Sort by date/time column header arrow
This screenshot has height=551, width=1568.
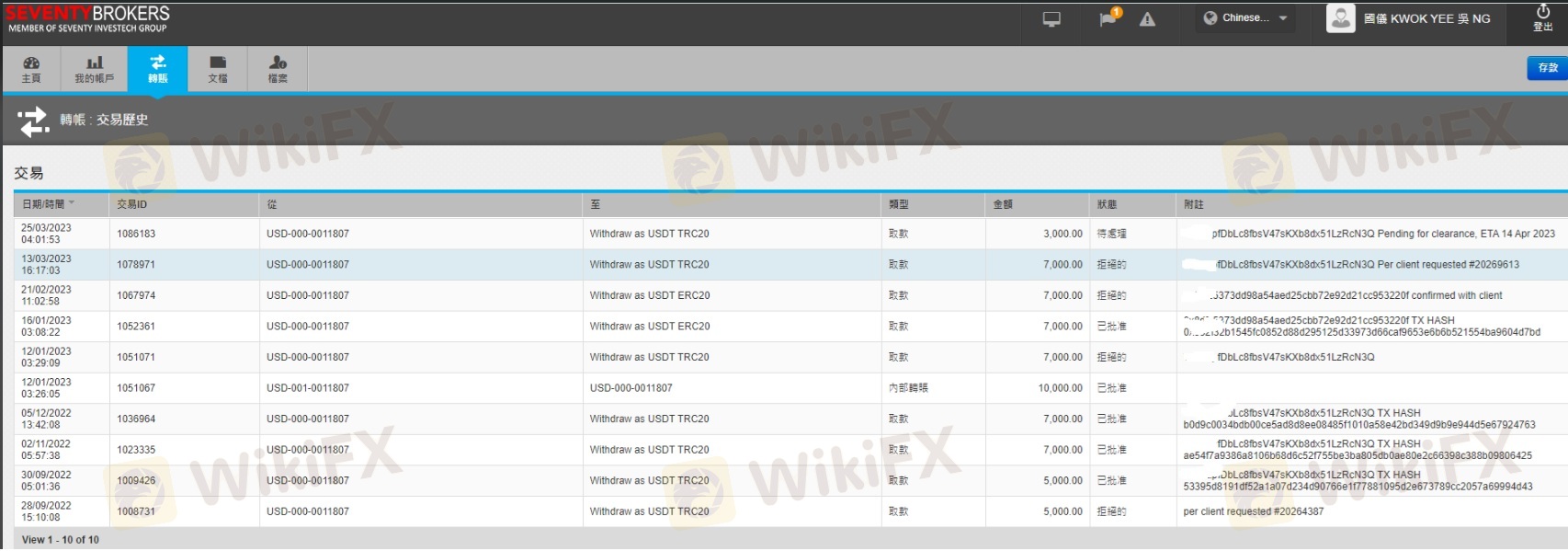pyautogui.click(x=72, y=203)
